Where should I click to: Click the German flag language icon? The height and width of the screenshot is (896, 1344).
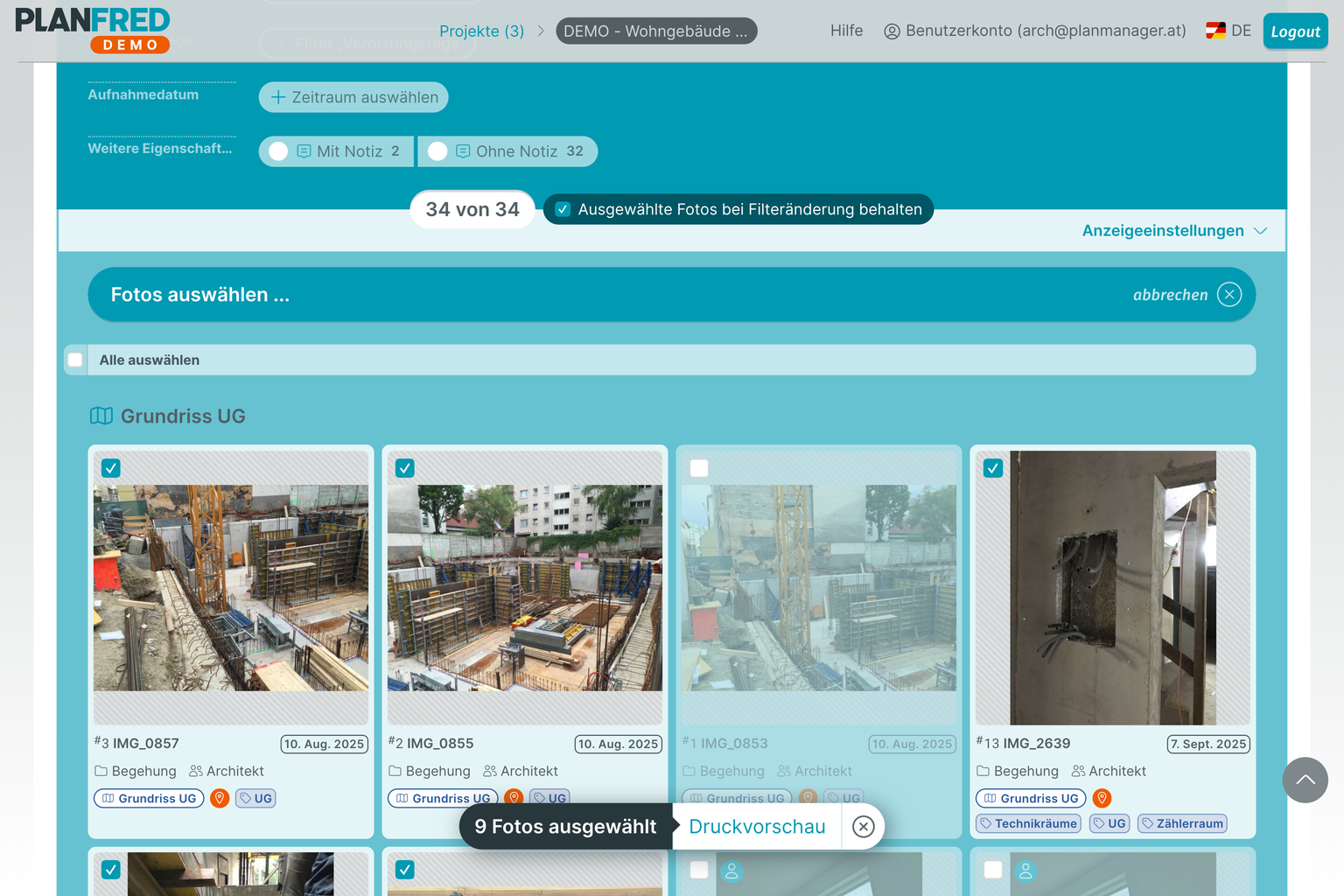[1215, 31]
